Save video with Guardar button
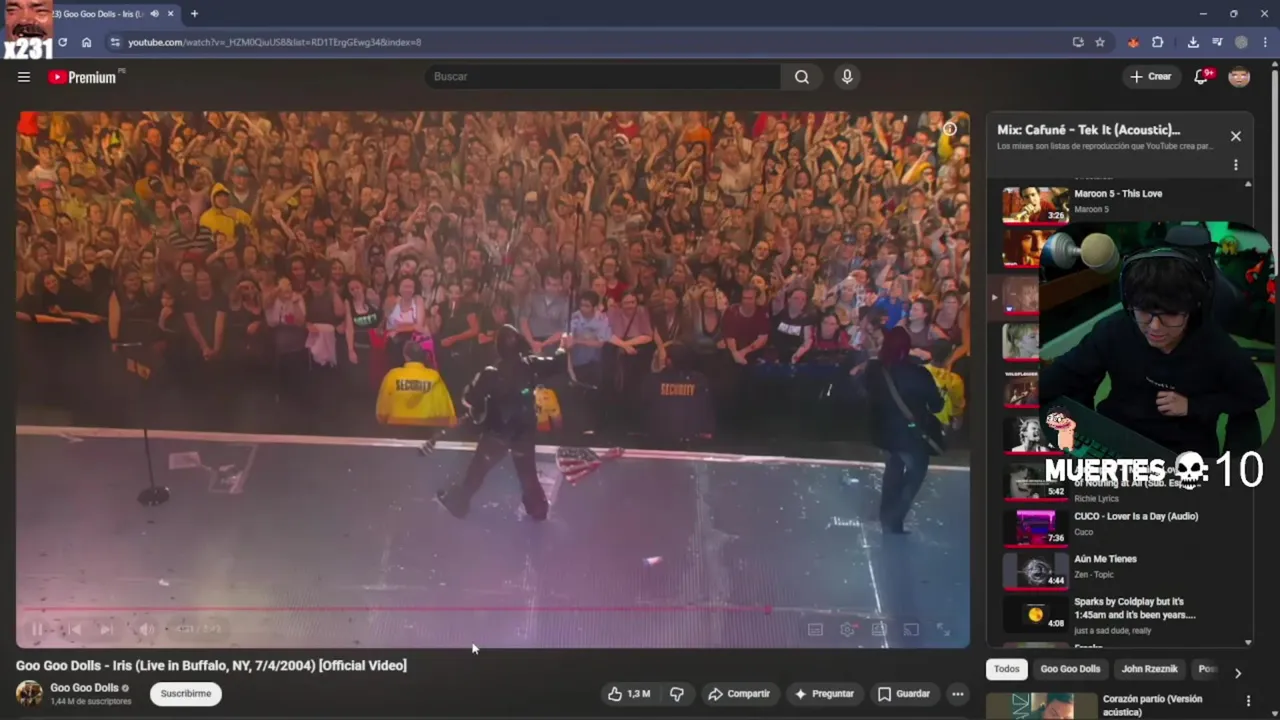The image size is (1280, 720). pos(904,693)
